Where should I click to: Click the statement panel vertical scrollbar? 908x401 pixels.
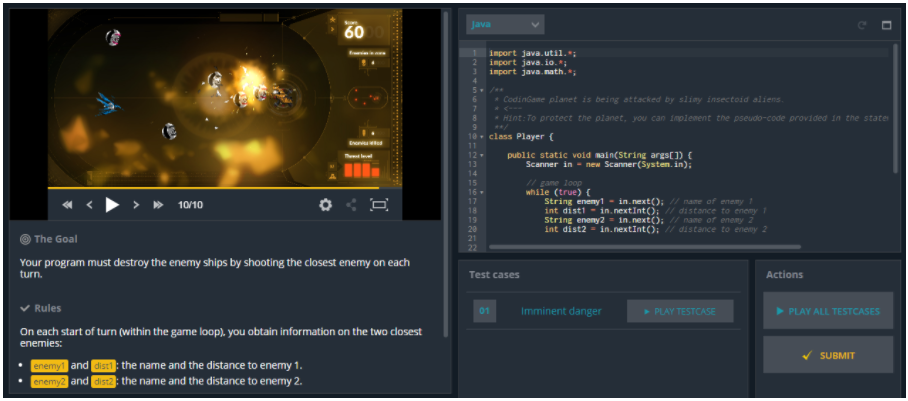click(445, 174)
